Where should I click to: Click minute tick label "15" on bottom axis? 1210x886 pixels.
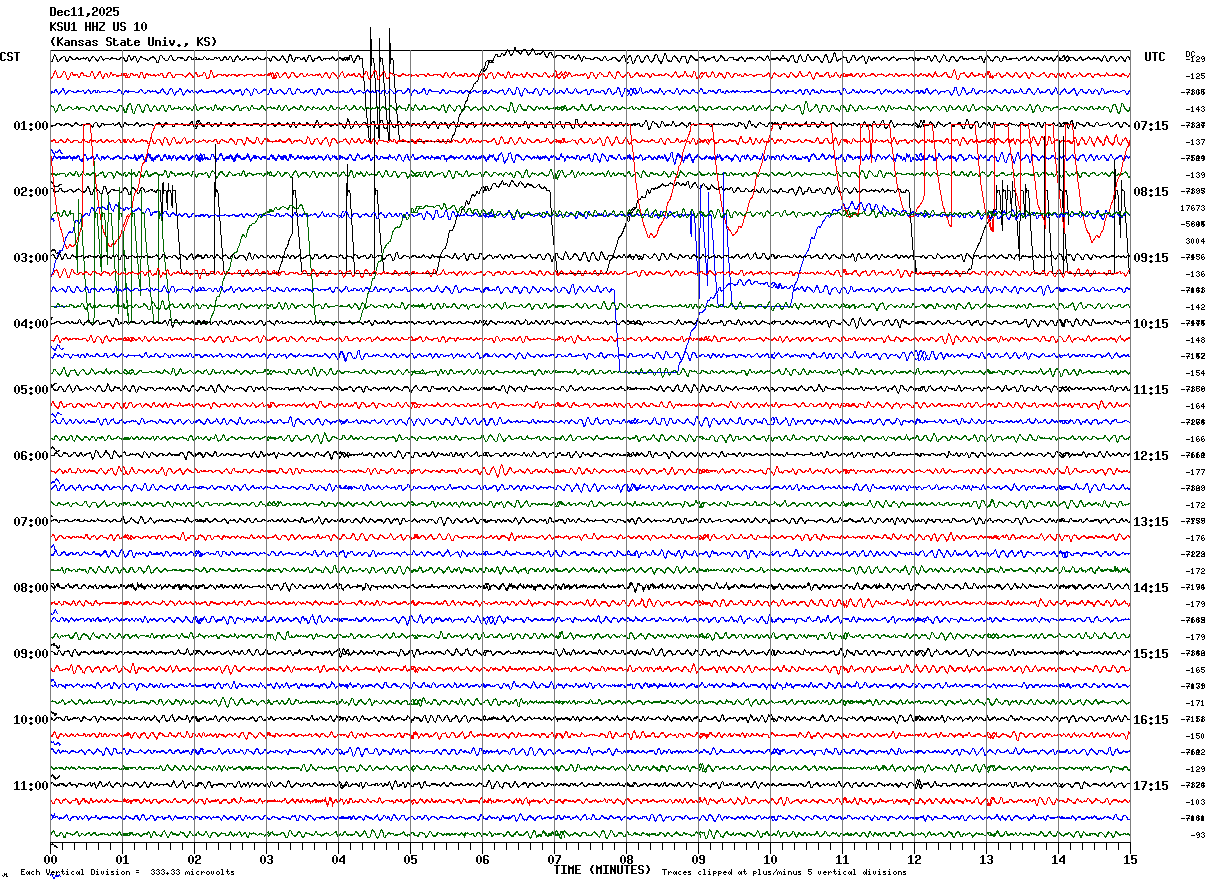pos(1130,859)
